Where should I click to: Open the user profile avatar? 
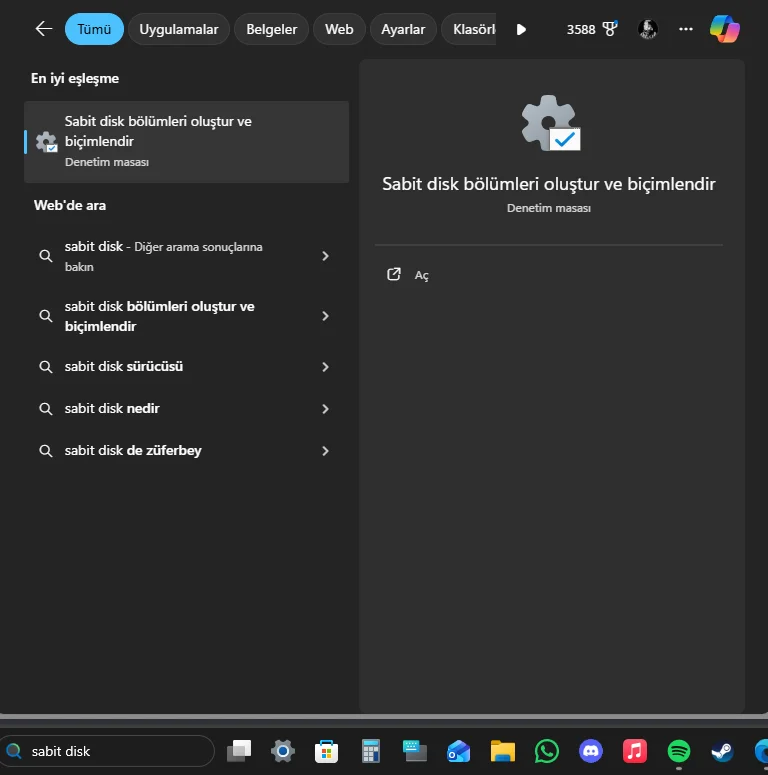pos(647,29)
